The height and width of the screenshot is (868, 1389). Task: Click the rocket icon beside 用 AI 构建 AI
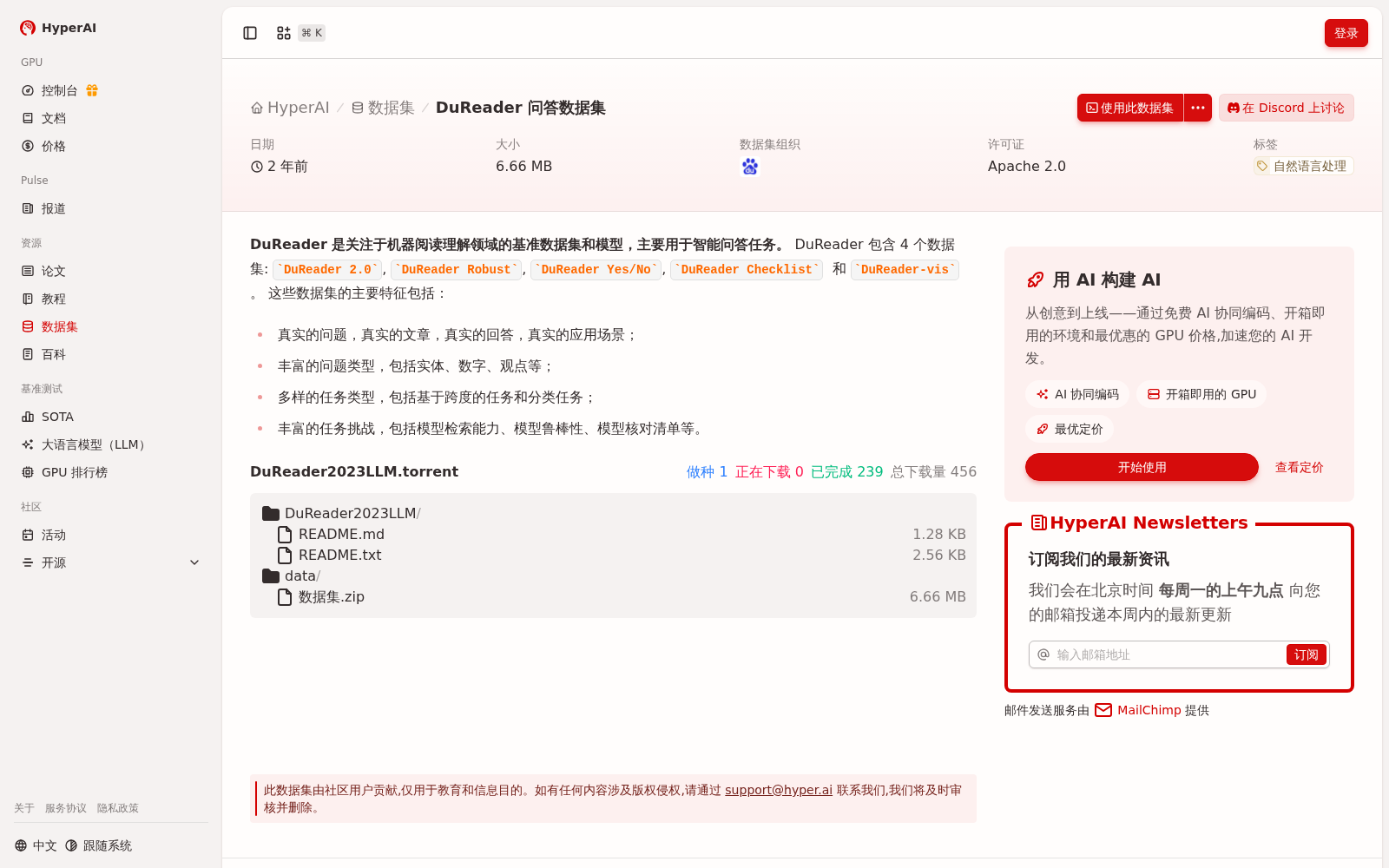(x=1036, y=279)
